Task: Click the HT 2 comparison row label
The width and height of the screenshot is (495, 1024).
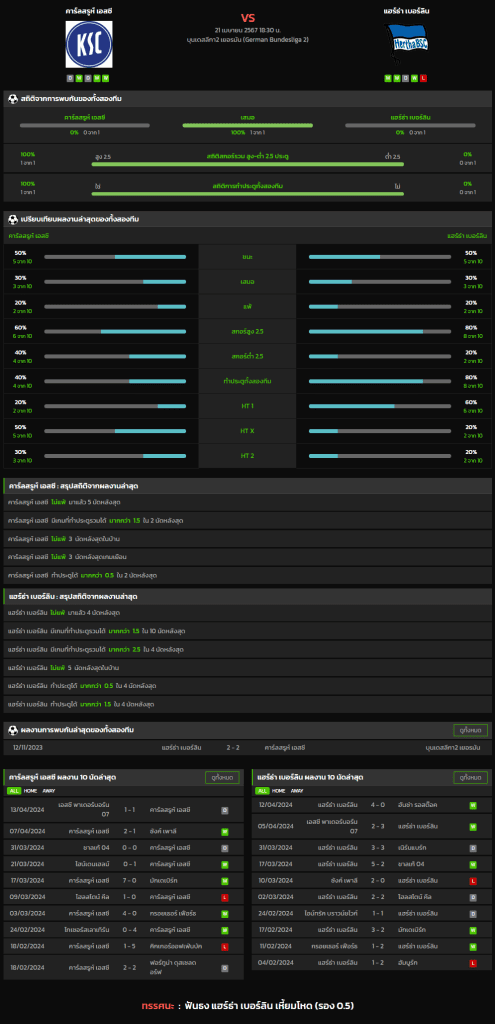Action: [248, 455]
